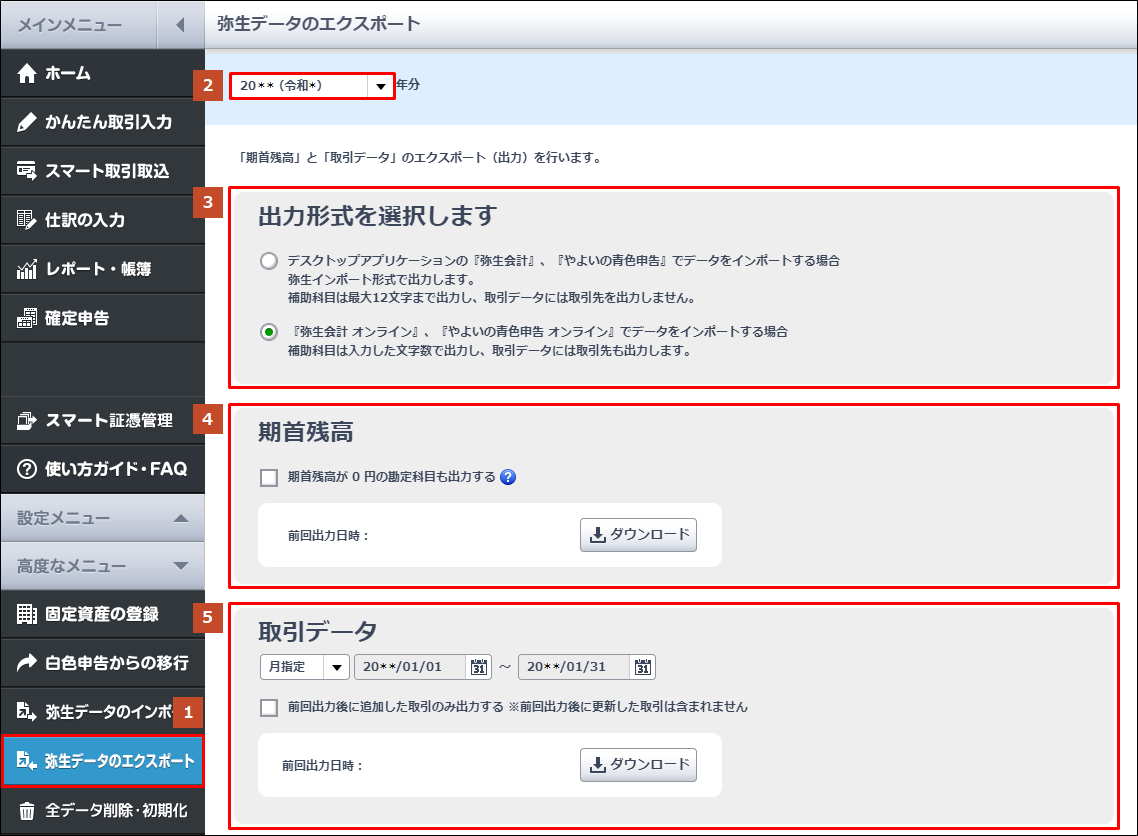Click the home house icon
1138x836 pixels.
coord(27,73)
